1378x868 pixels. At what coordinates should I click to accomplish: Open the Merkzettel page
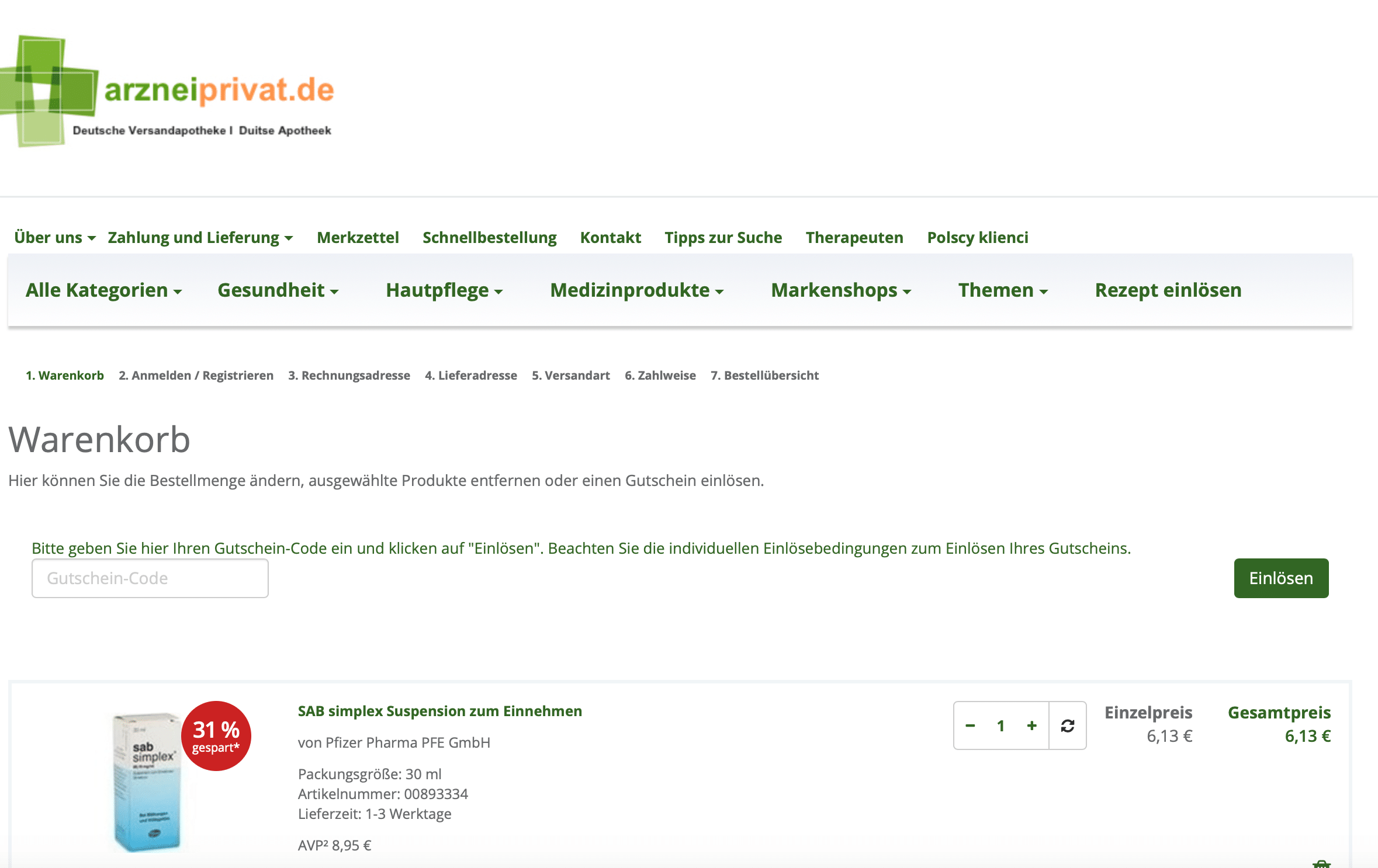coord(358,238)
